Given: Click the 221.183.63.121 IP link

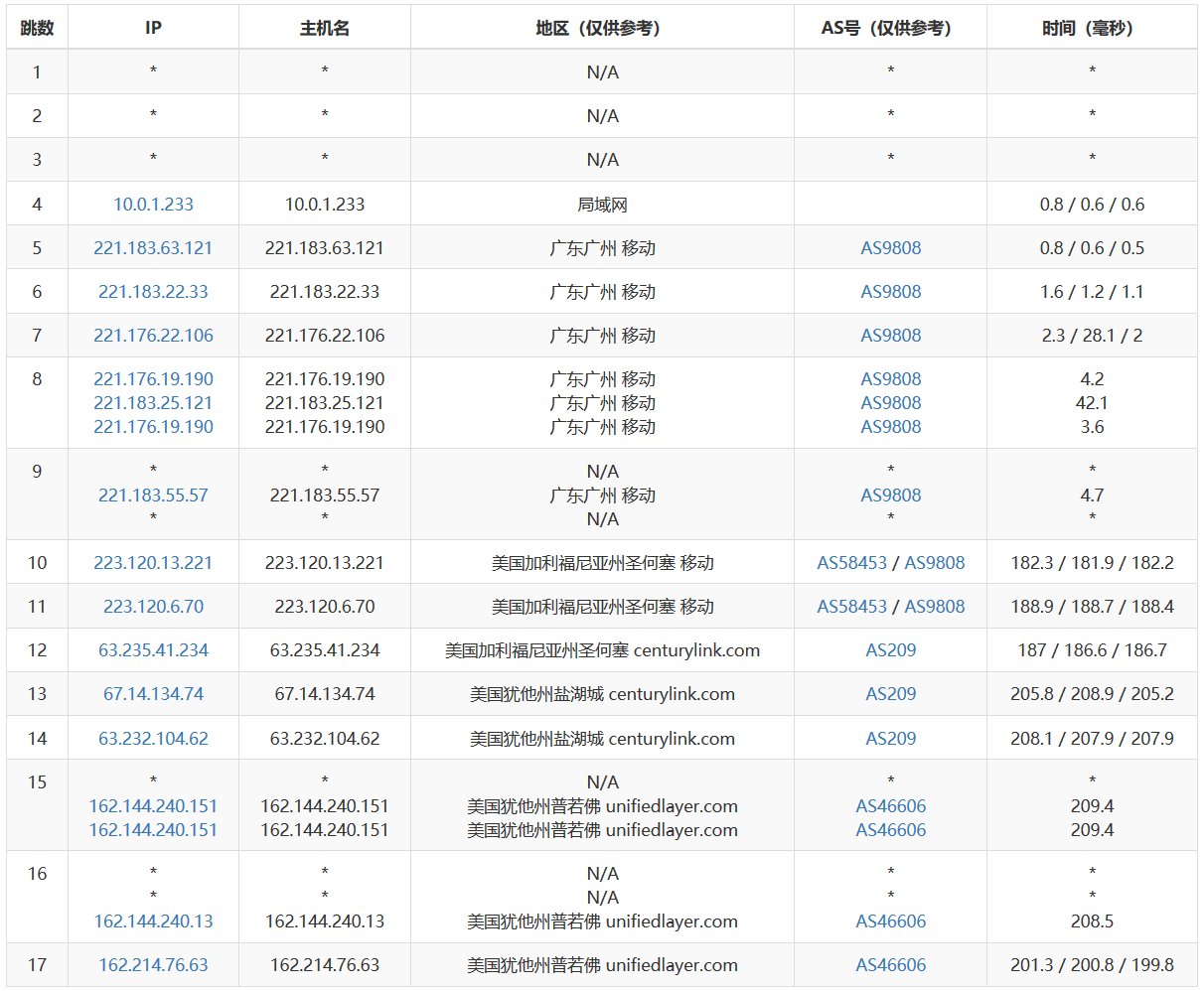Looking at the screenshot, I should [x=153, y=247].
